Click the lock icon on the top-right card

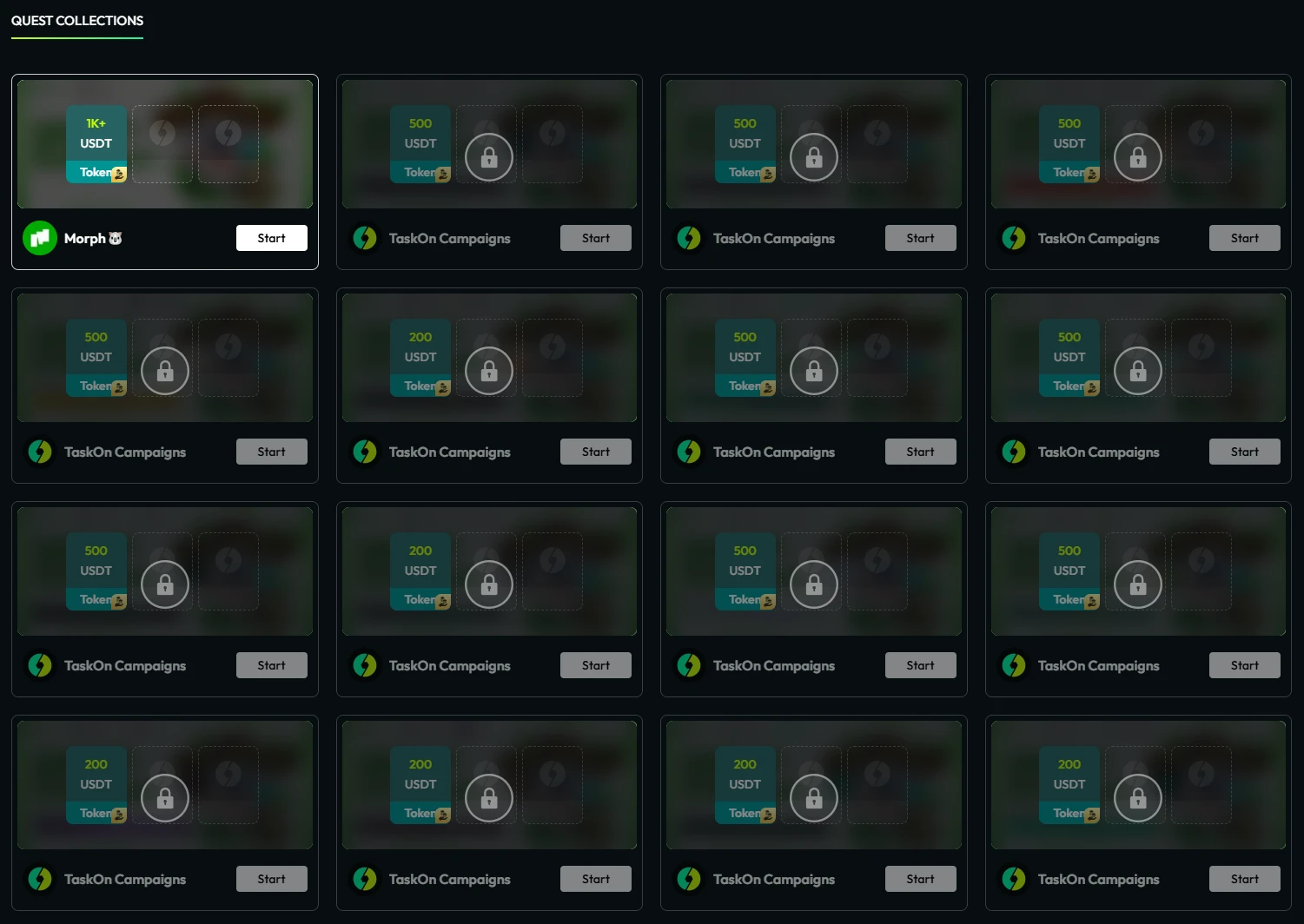click(x=1137, y=157)
